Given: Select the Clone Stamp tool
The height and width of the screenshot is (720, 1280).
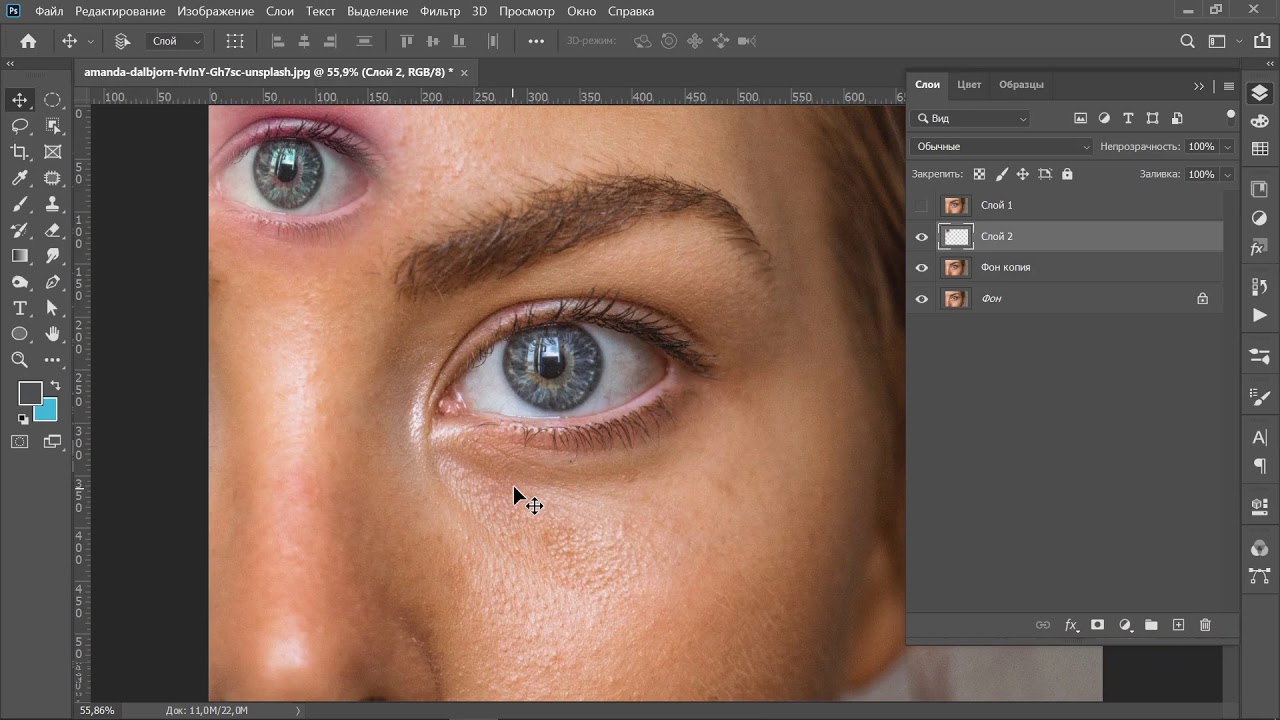Looking at the screenshot, I should click(53, 204).
